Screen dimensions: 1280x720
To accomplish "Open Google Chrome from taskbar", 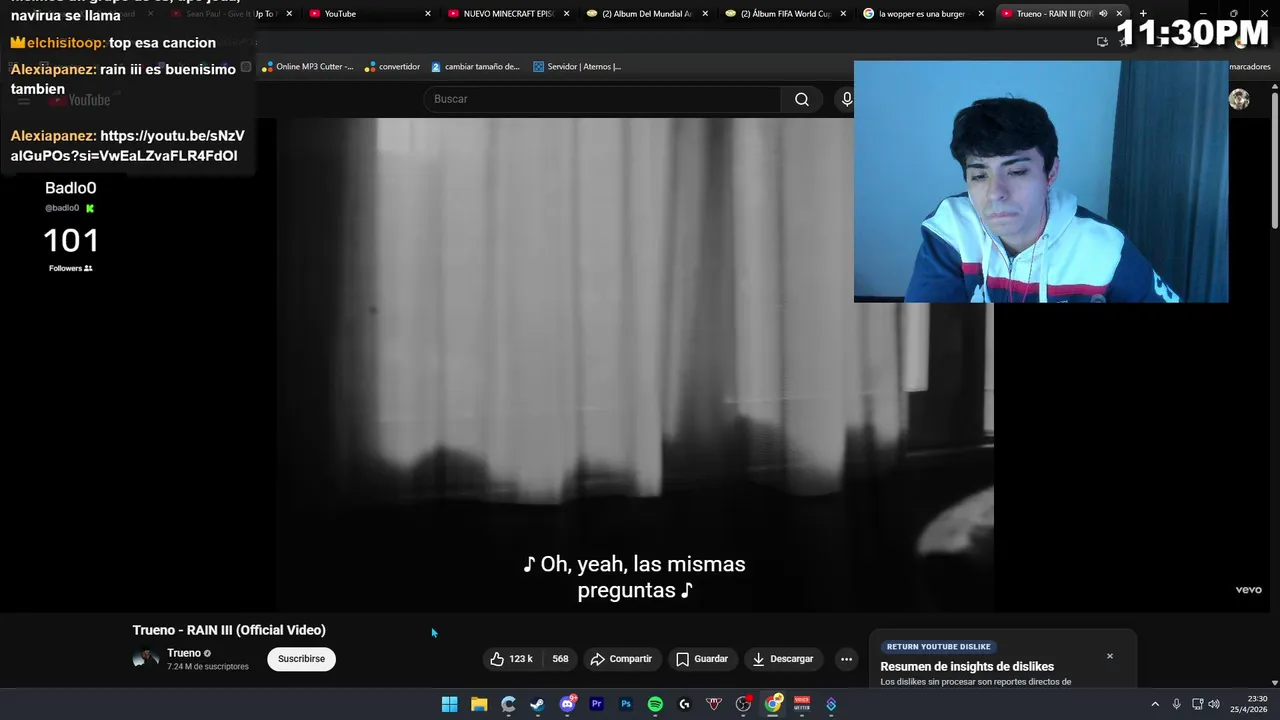I will tap(772, 704).
